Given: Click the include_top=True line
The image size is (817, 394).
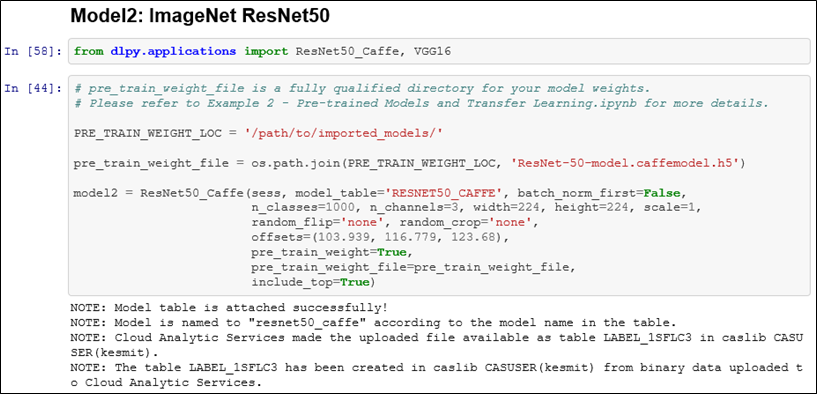Looking at the screenshot, I should (314, 282).
